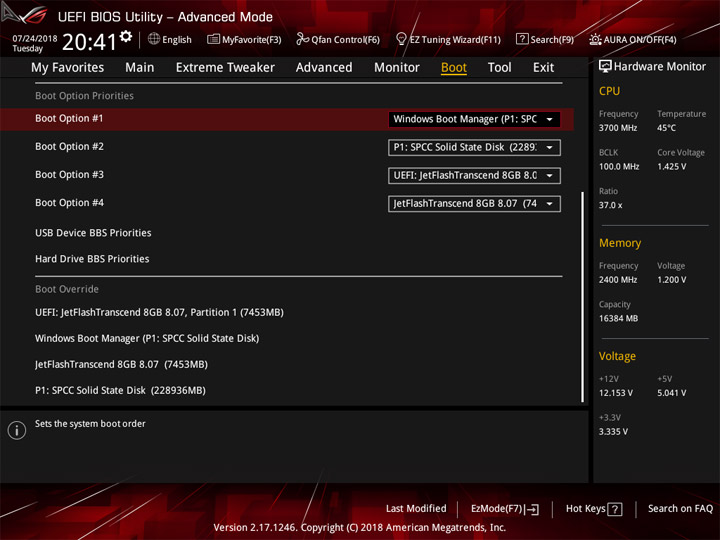Click memory capacity value 16384 MB

pos(619,319)
